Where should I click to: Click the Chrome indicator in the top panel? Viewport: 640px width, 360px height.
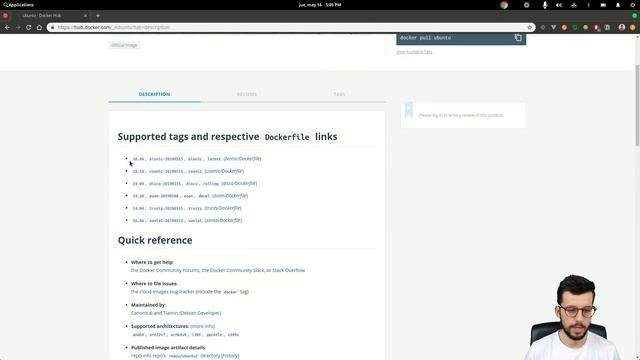pyautogui.click(x=504, y=5)
